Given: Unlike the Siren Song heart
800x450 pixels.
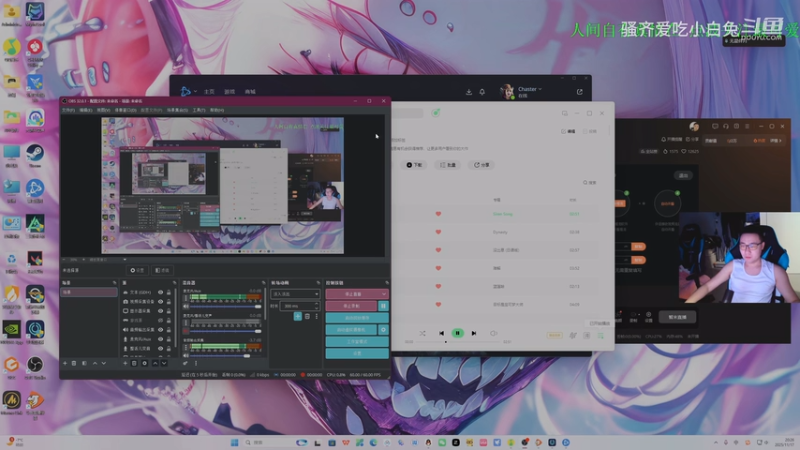Looking at the screenshot, I should 438,214.
